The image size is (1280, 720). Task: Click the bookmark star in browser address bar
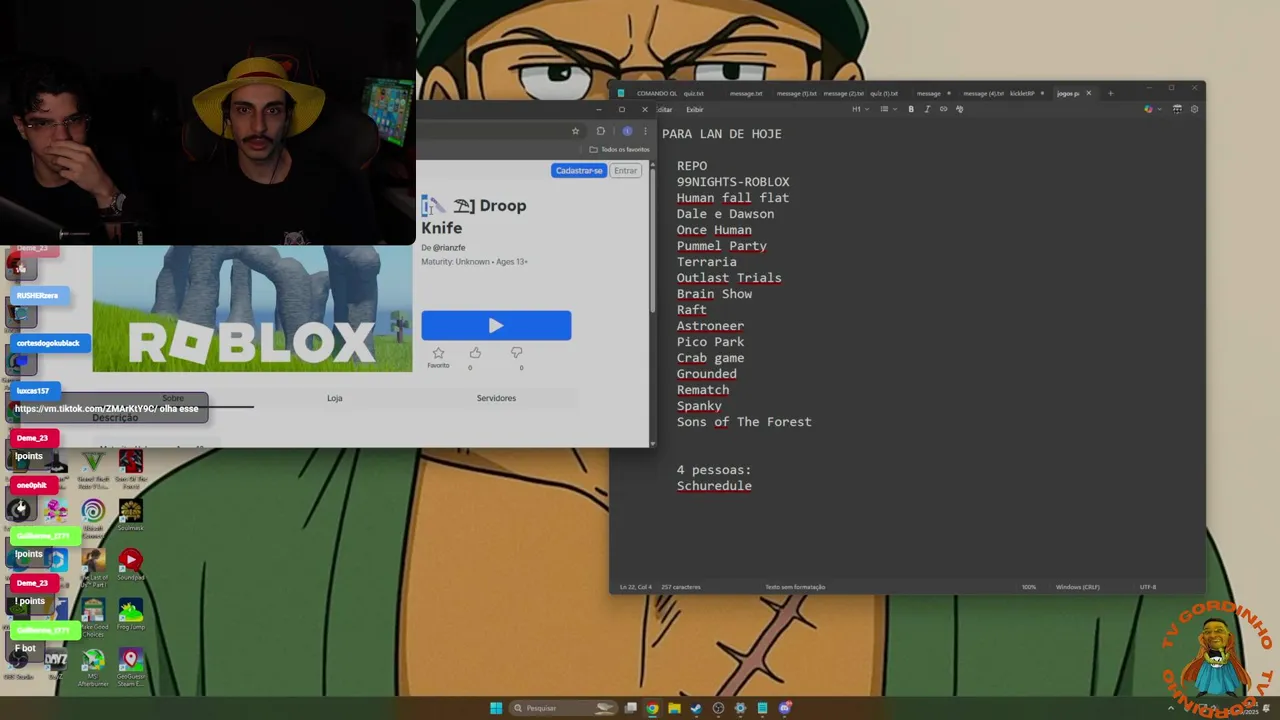[x=575, y=131]
